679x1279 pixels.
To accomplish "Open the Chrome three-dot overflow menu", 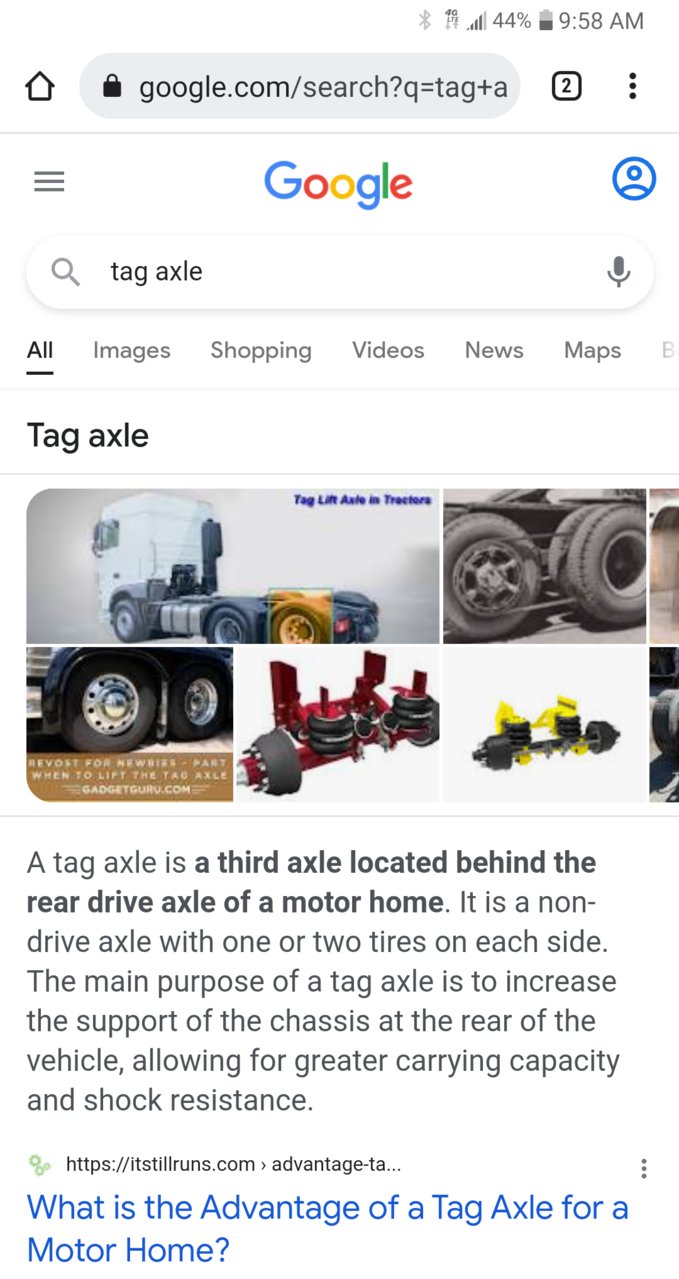I will tap(632, 87).
